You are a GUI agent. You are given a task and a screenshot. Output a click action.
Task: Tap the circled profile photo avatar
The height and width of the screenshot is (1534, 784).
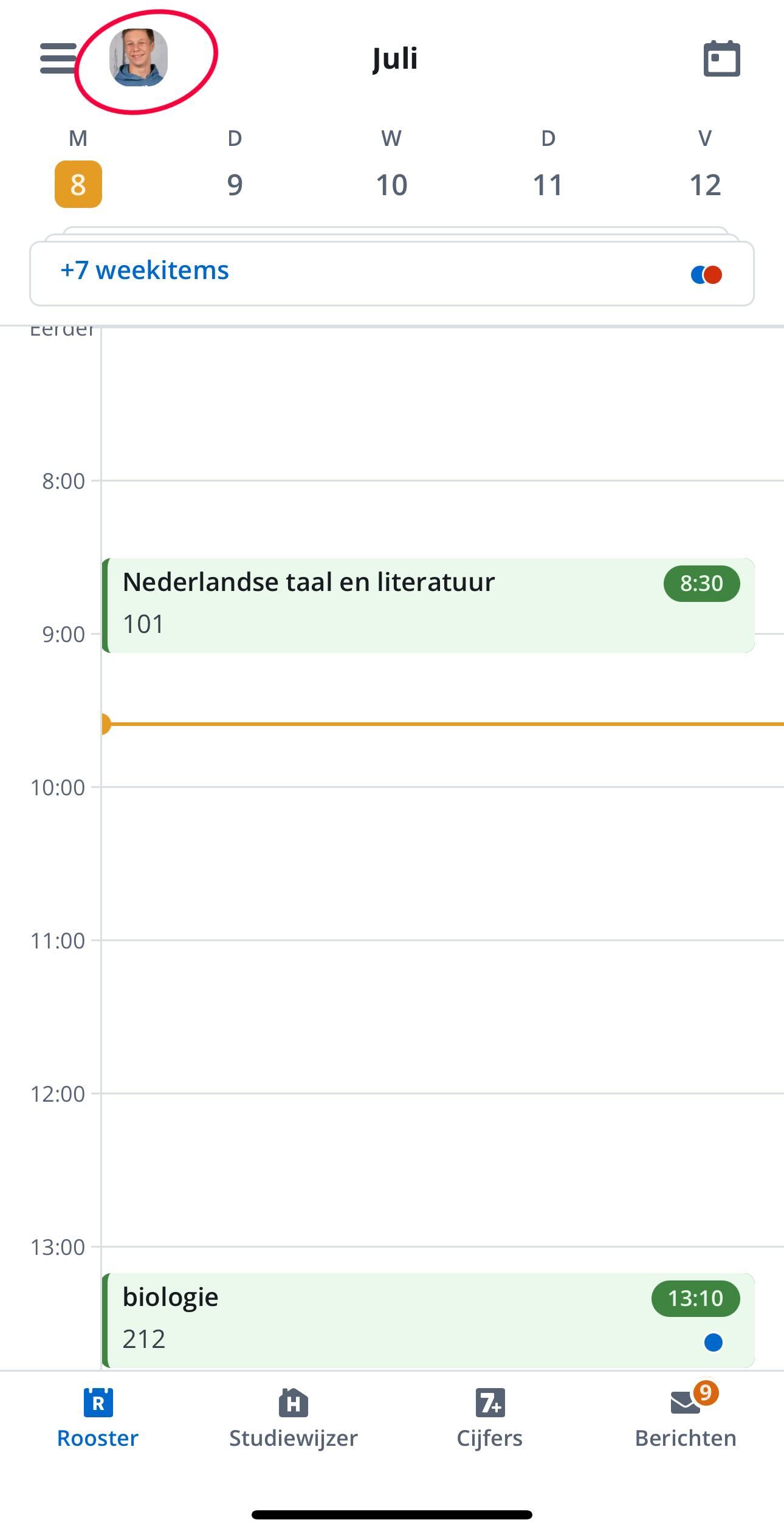(x=139, y=58)
